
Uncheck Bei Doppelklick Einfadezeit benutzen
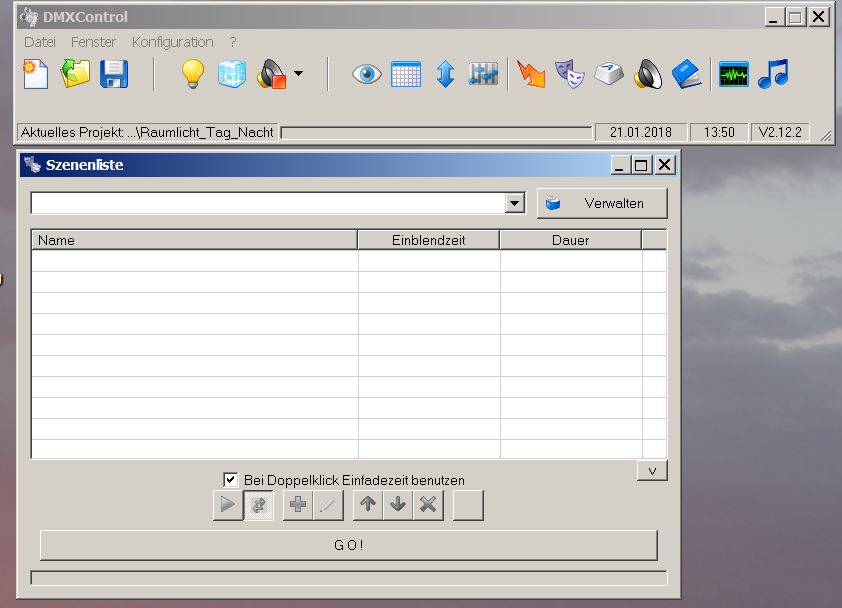coord(231,480)
